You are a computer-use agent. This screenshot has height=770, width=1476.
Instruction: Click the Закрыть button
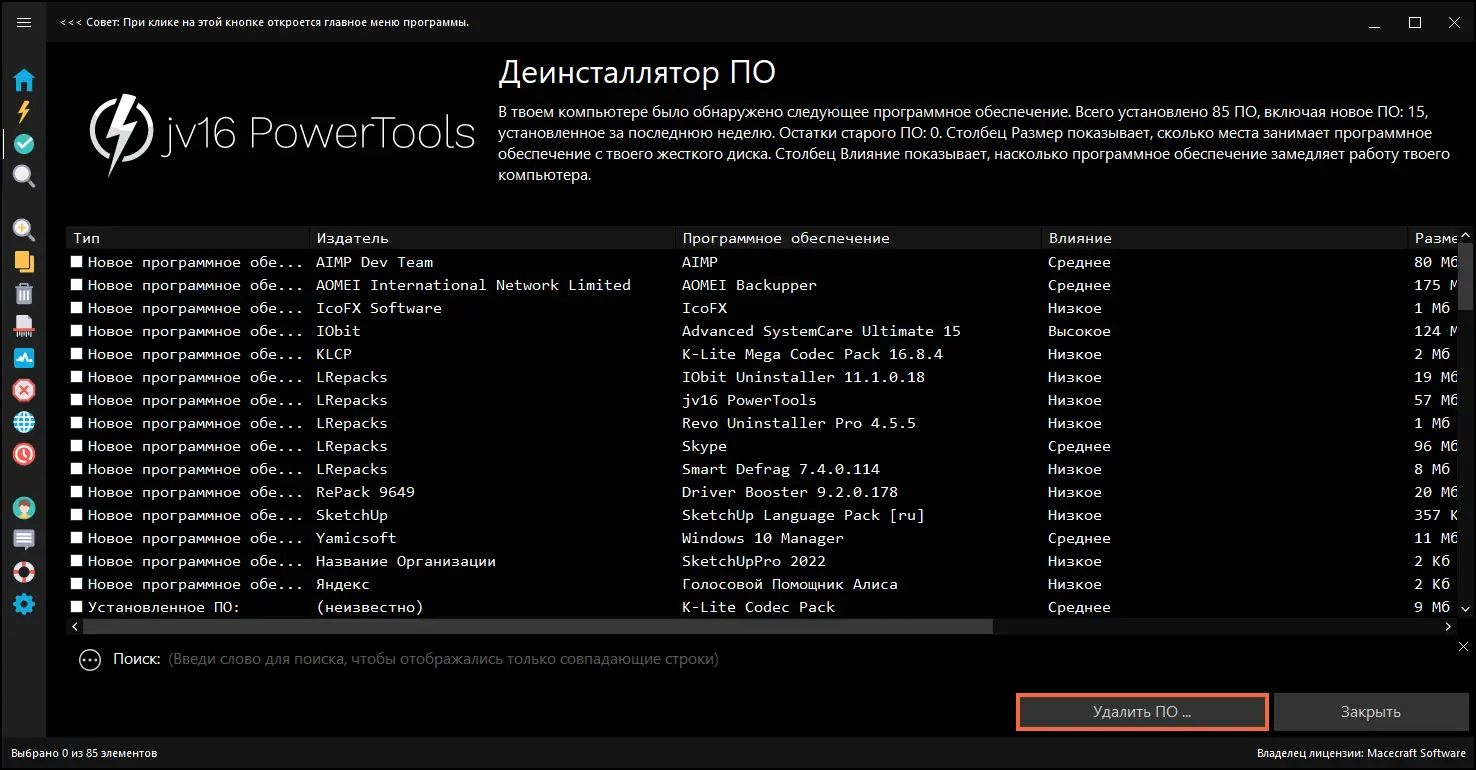1370,712
